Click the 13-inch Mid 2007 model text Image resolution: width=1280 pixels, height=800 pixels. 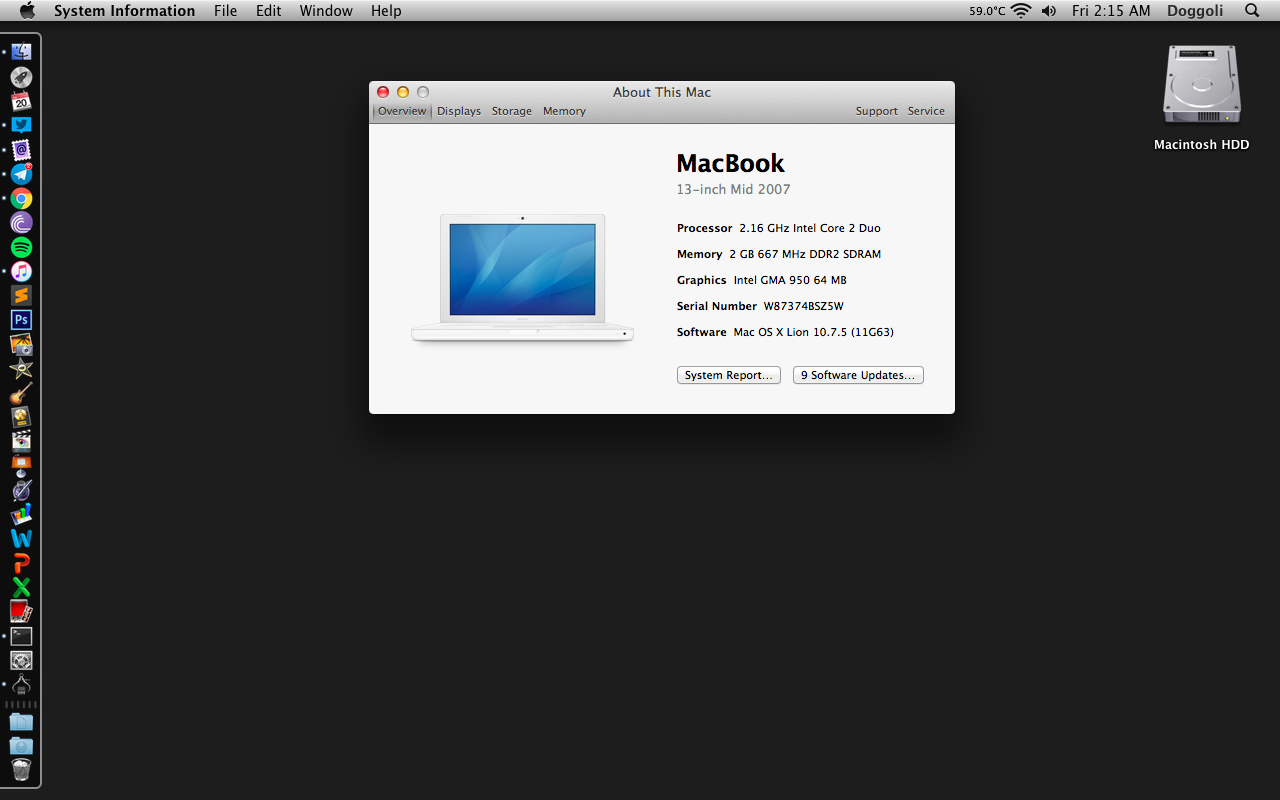pos(733,189)
